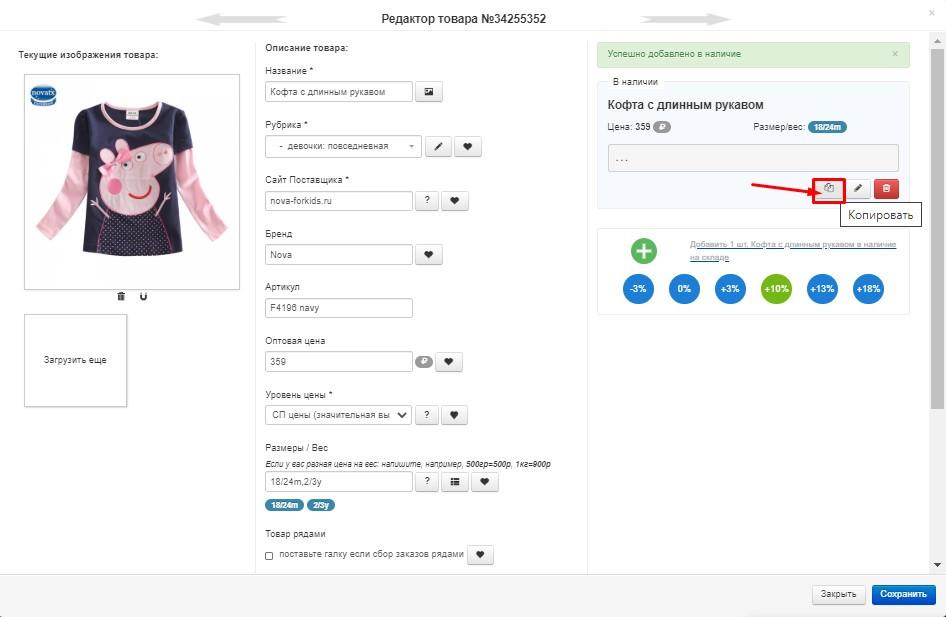Click the green plus add-to-stock icon

(x=644, y=251)
